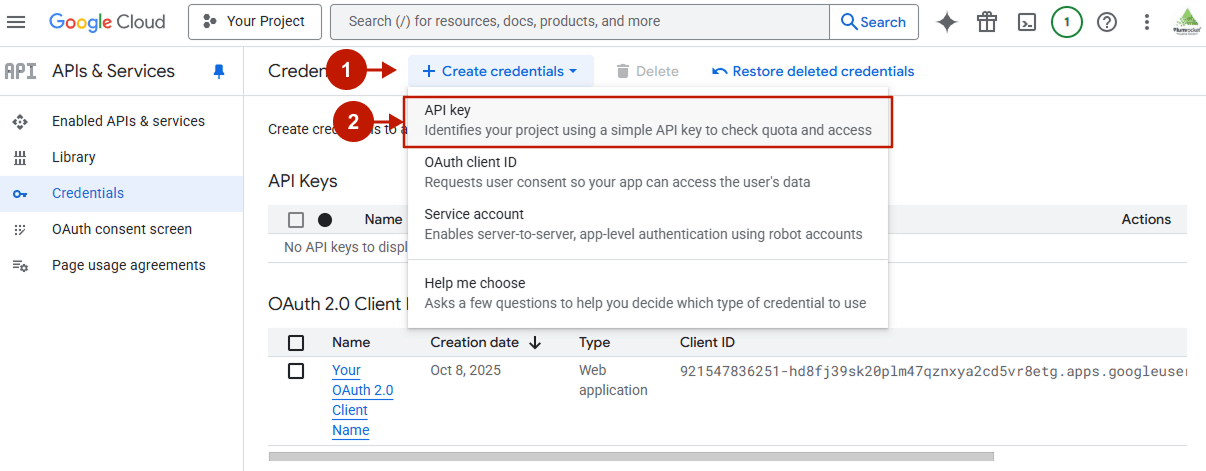Click the Library icon in sidebar

point(20,157)
